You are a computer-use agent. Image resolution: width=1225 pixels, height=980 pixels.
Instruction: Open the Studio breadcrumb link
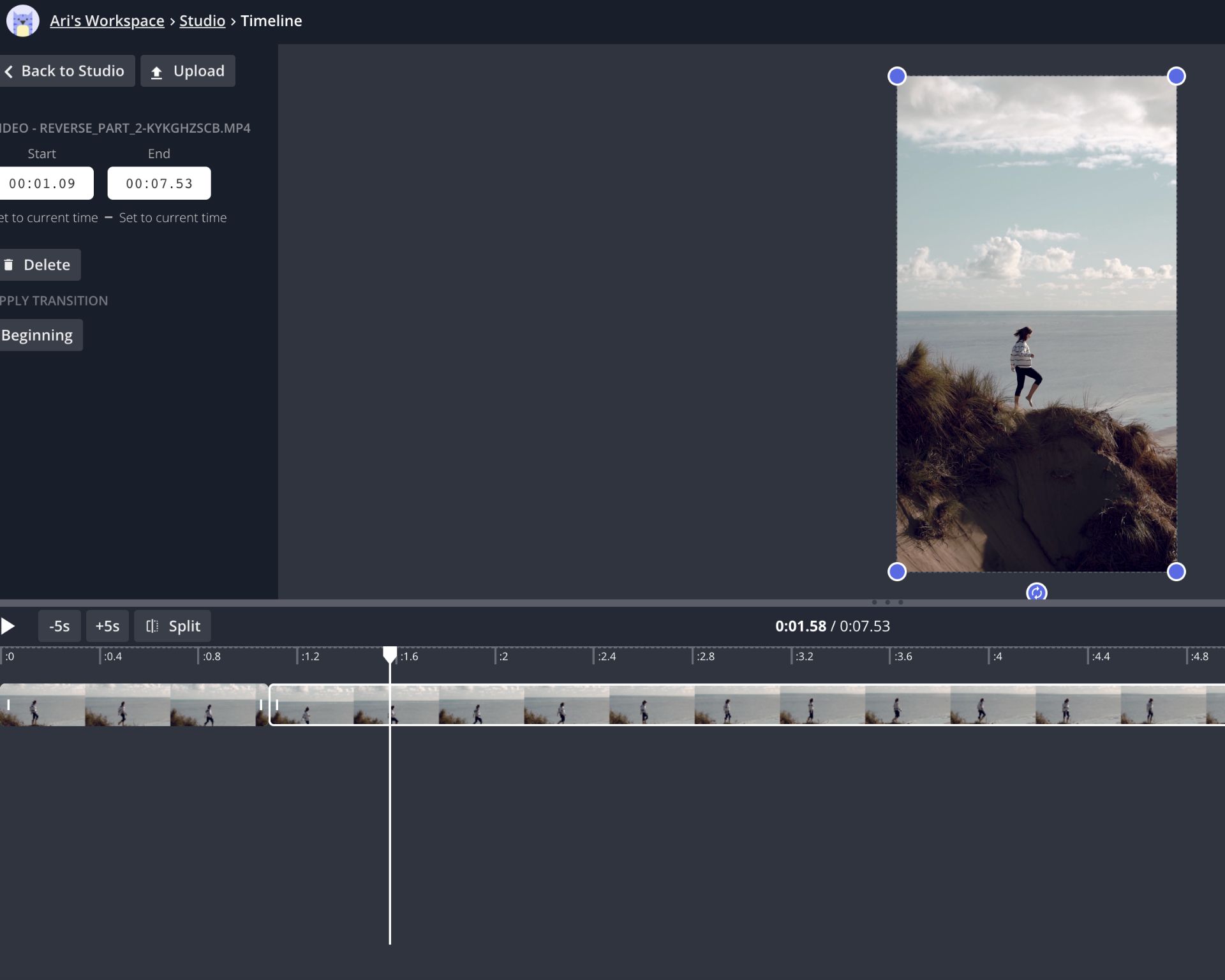[202, 21]
